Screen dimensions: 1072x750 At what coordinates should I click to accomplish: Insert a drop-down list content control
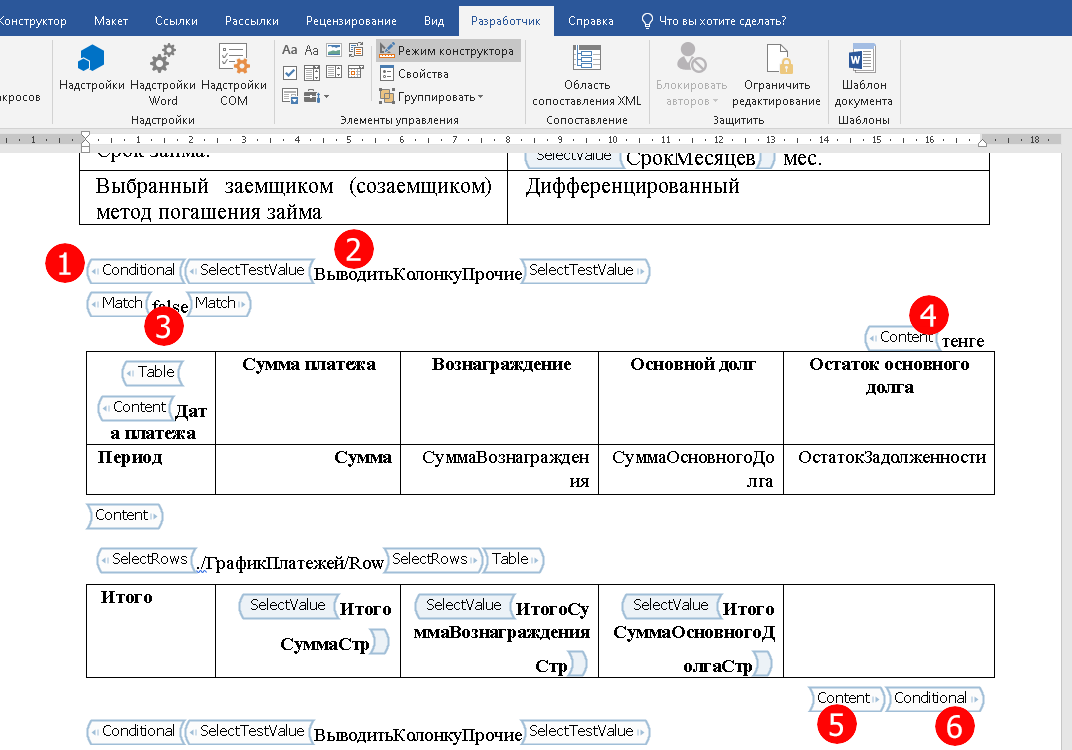[x=334, y=72]
